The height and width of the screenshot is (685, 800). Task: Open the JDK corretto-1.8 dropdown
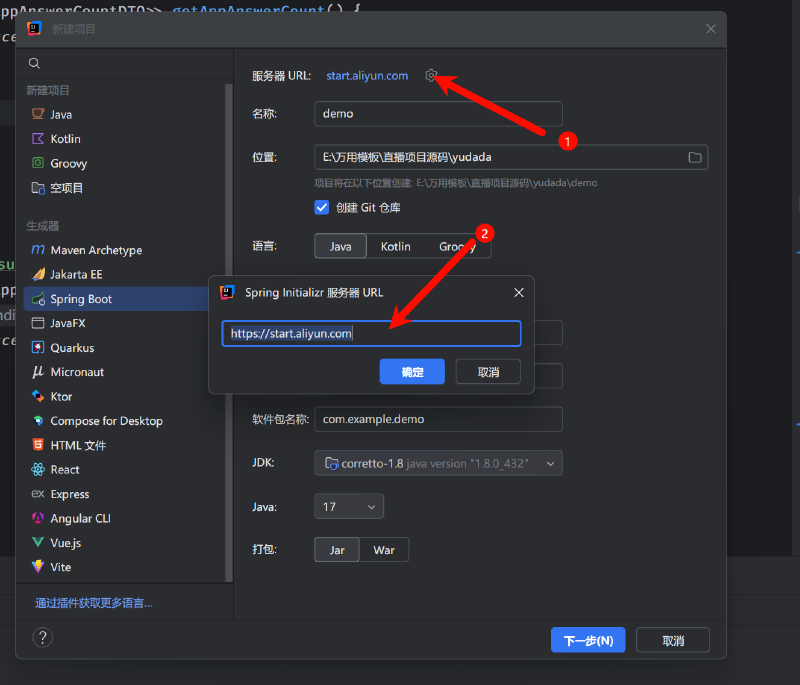438,463
